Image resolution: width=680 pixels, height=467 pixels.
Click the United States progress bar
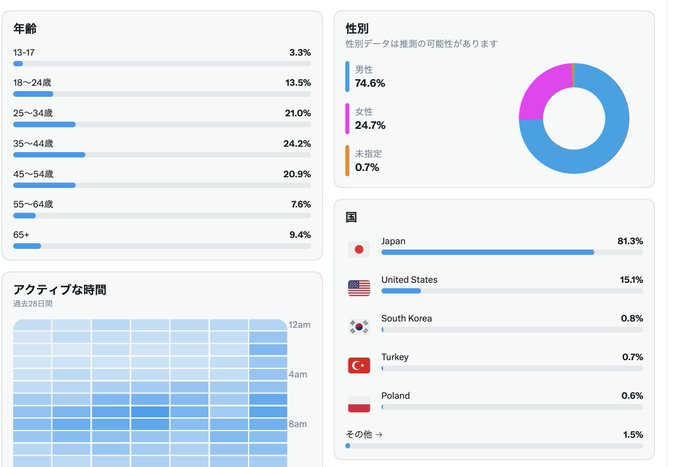(512, 291)
